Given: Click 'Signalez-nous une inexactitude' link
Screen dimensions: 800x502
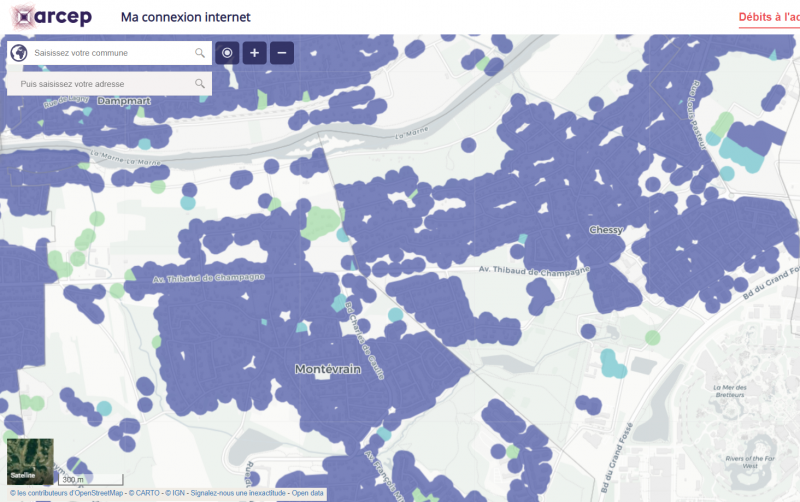Looking at the screenshot, I should coord(238,493).
